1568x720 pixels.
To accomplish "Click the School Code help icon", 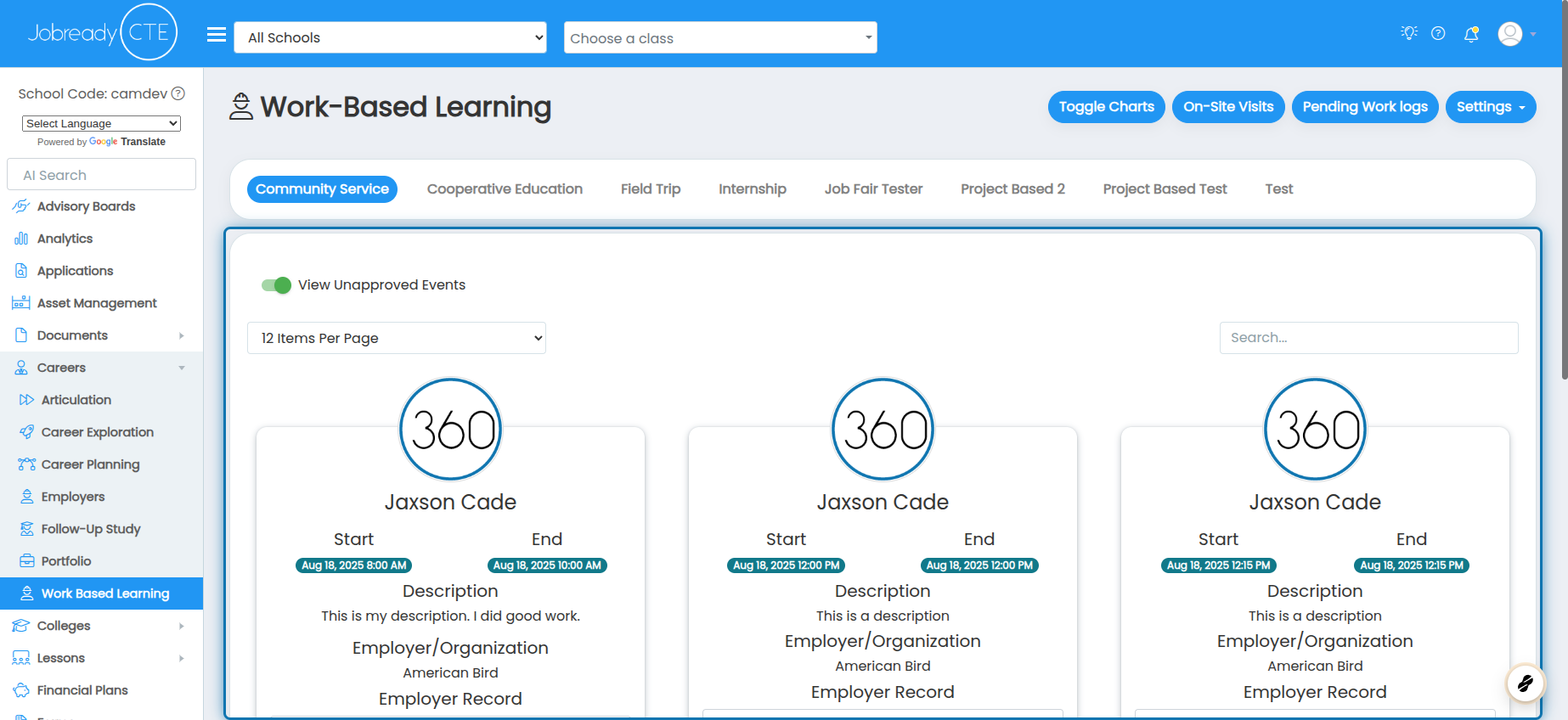I will 178,93.
